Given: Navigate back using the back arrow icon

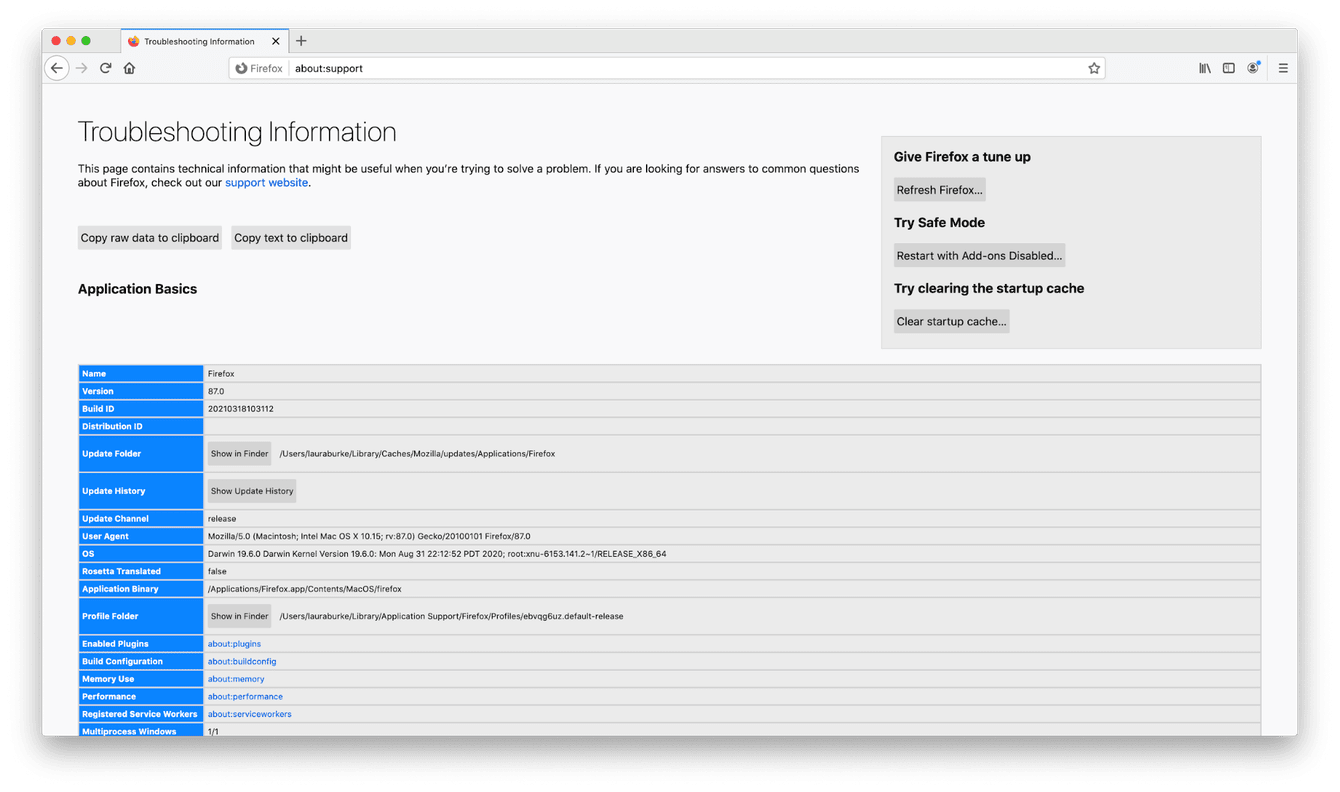Looking at the screenshot, I should (x=57, y=68).
